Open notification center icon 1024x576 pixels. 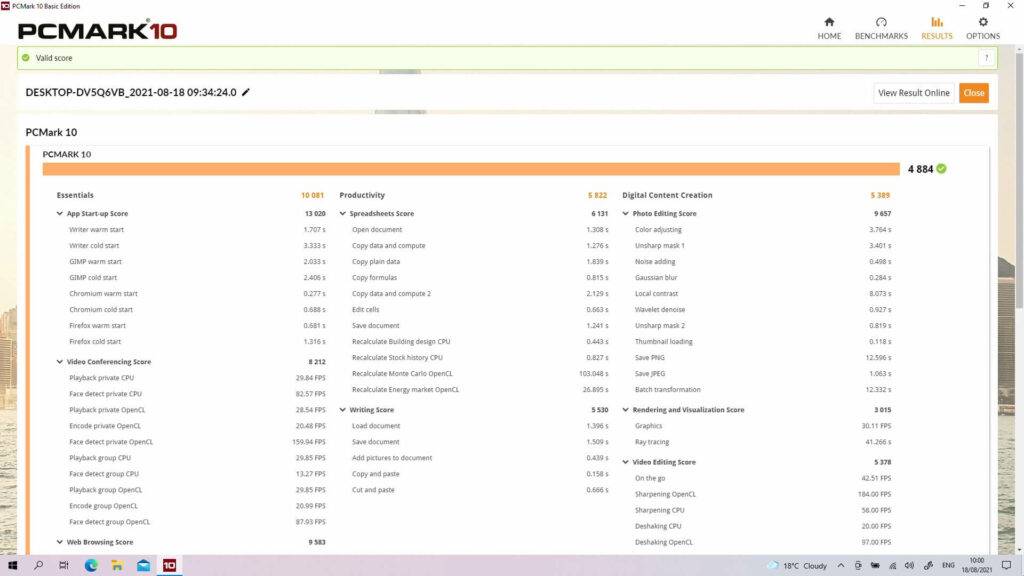pyautogui.click(x=1006, y=566)
